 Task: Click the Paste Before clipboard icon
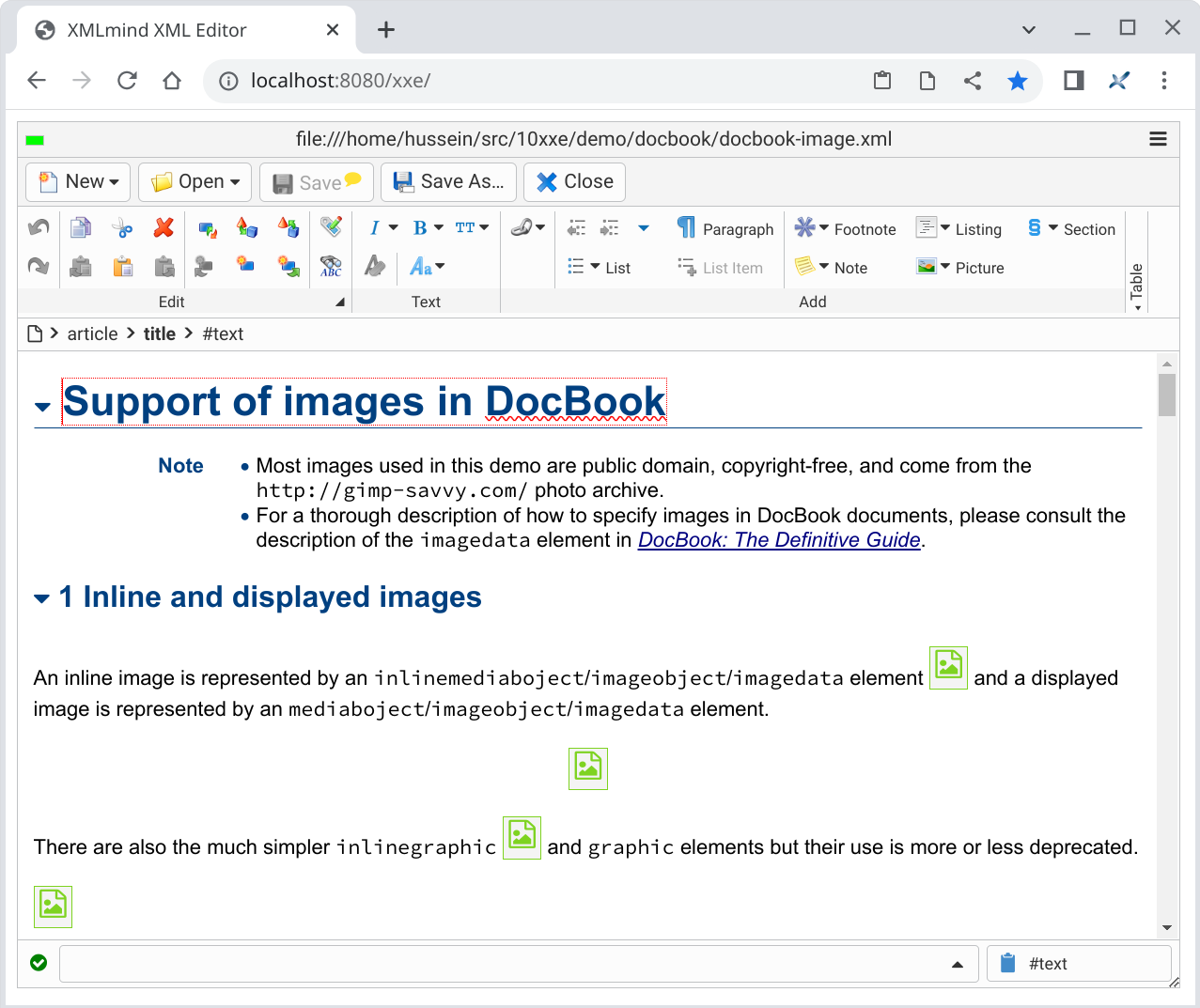point(81,267)
